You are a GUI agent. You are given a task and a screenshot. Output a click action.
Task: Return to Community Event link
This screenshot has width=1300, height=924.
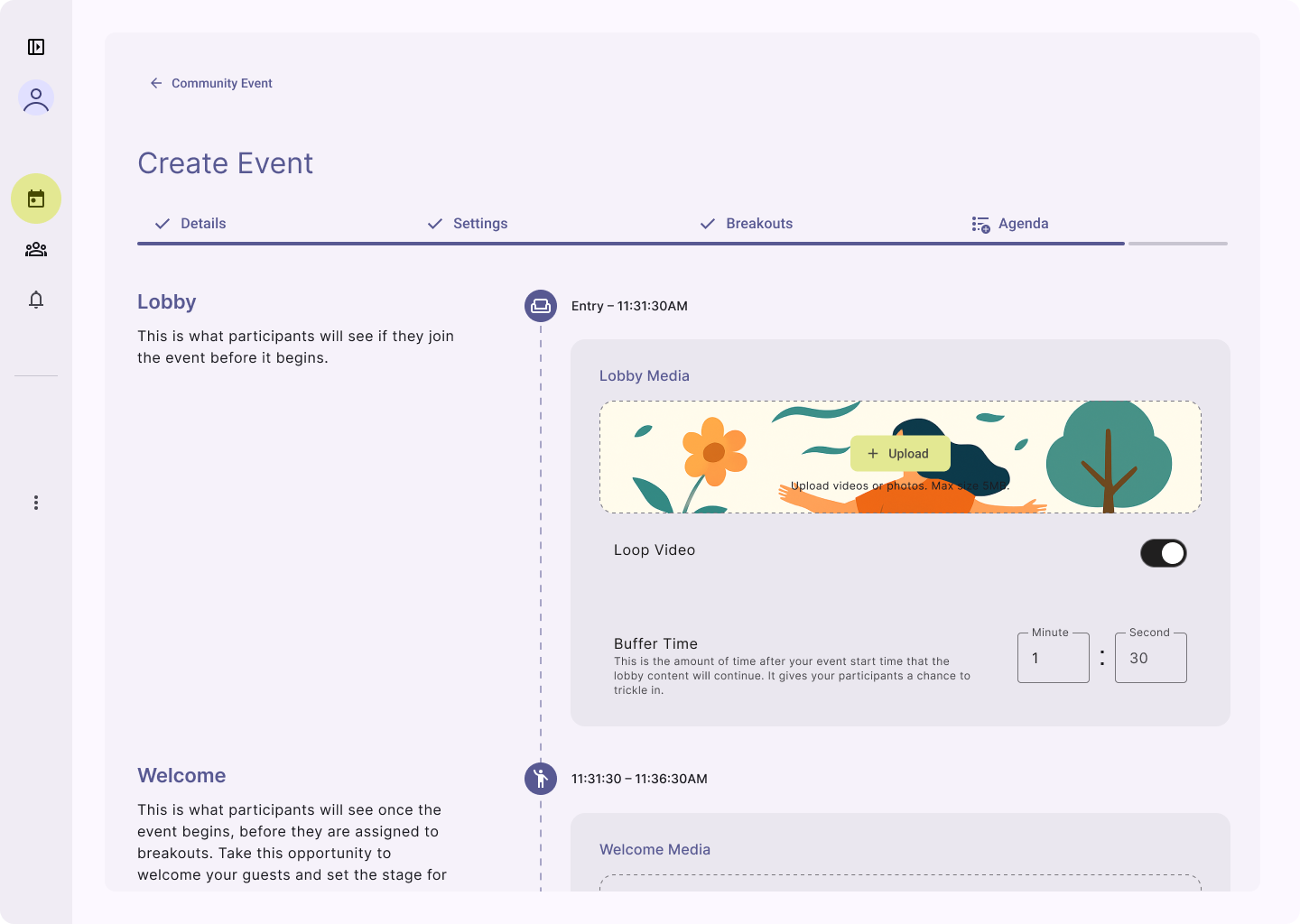point(221,83)
